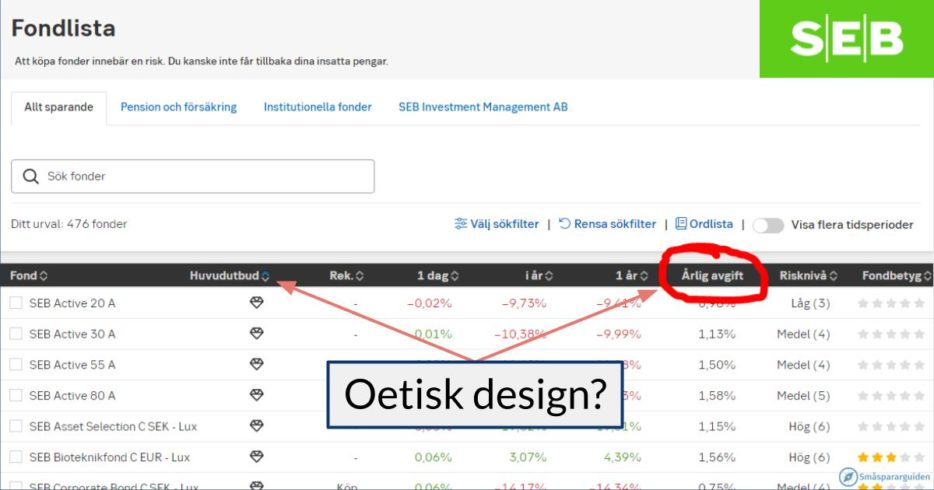Viewport: 934px width, 490px height.
Task: Click the filter sliders icon by Välj sökfilter
Action: tap(460, 224)
